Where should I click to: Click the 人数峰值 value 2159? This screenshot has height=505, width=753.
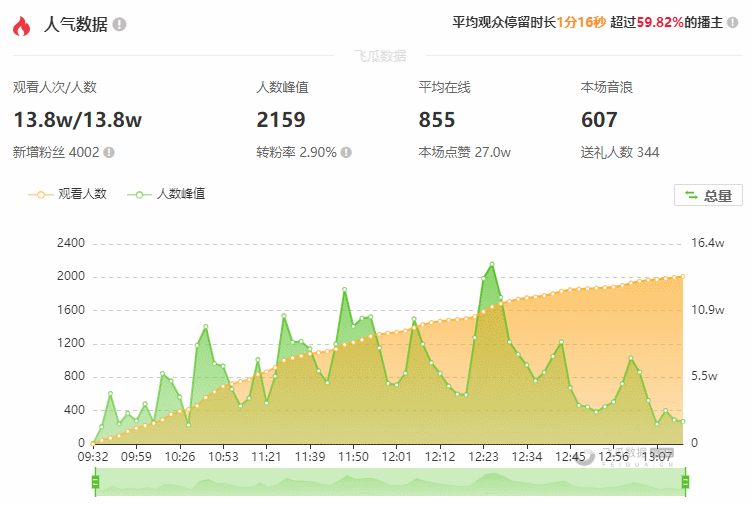coord(281,120)
